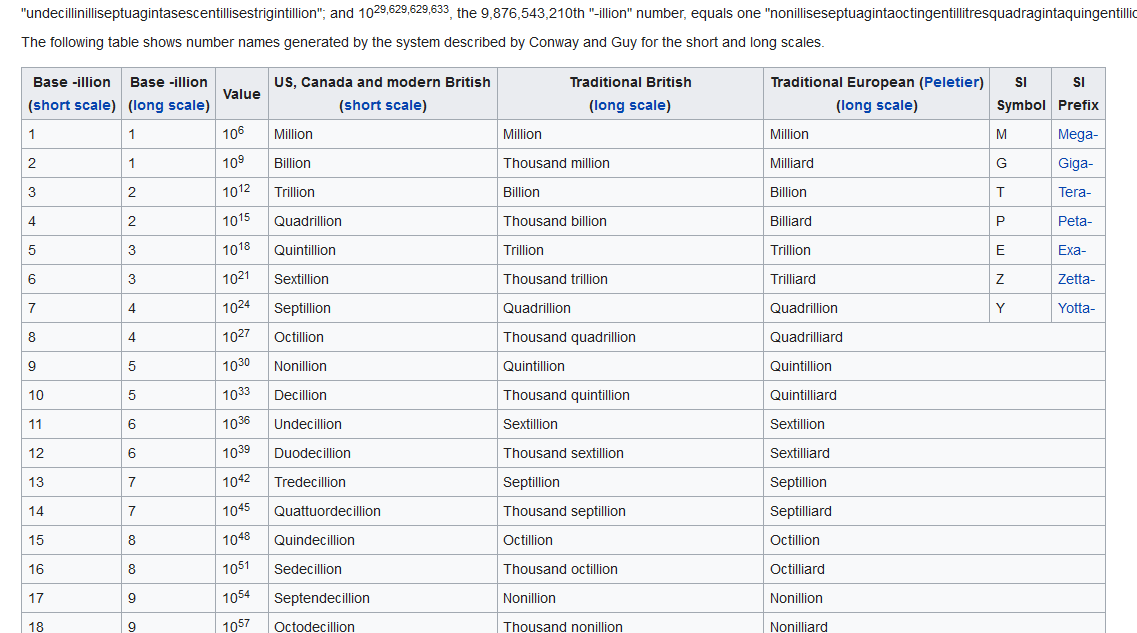1137x633 pixels.
Task: Click the 'Nonillion' cell in the 10^30 row
Action: [383, 366]
